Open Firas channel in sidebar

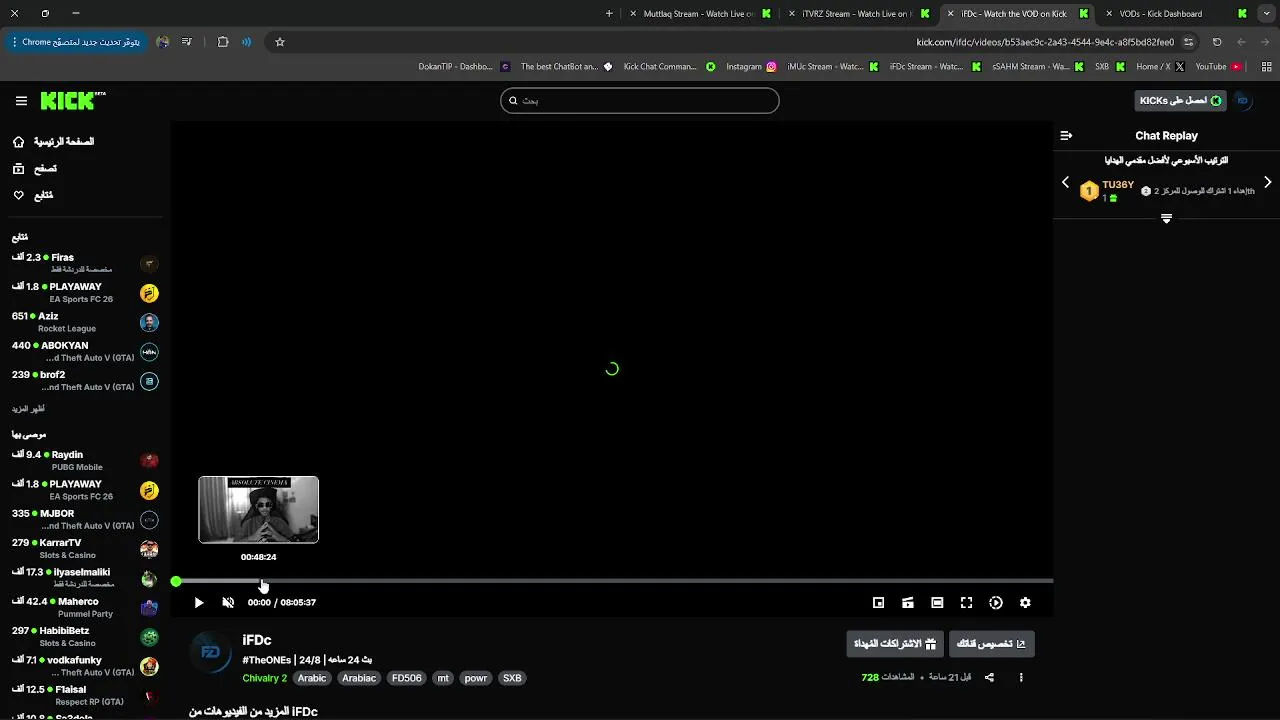coord(84,263)
